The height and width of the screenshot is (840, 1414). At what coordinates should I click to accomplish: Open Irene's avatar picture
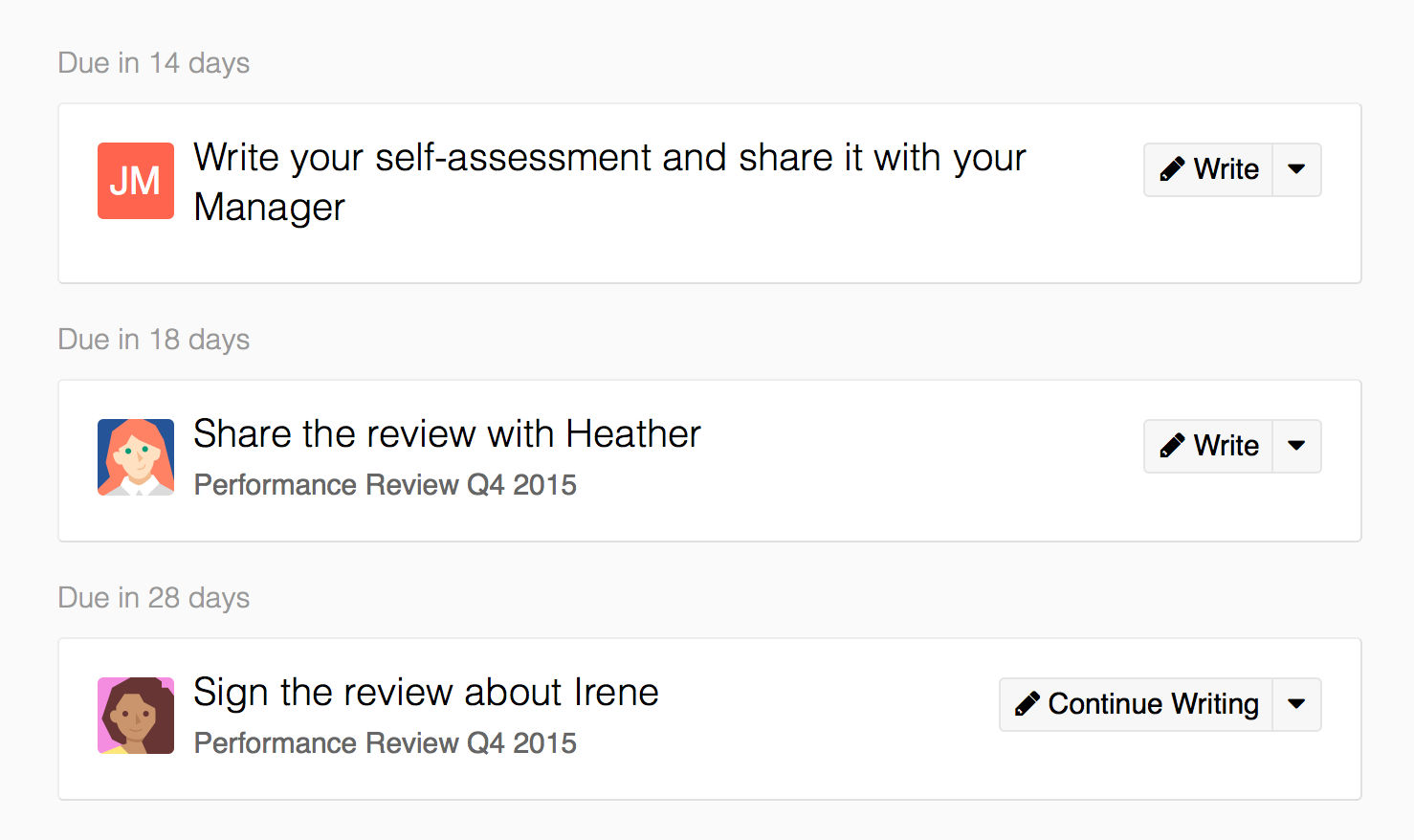tap(136, 716)
